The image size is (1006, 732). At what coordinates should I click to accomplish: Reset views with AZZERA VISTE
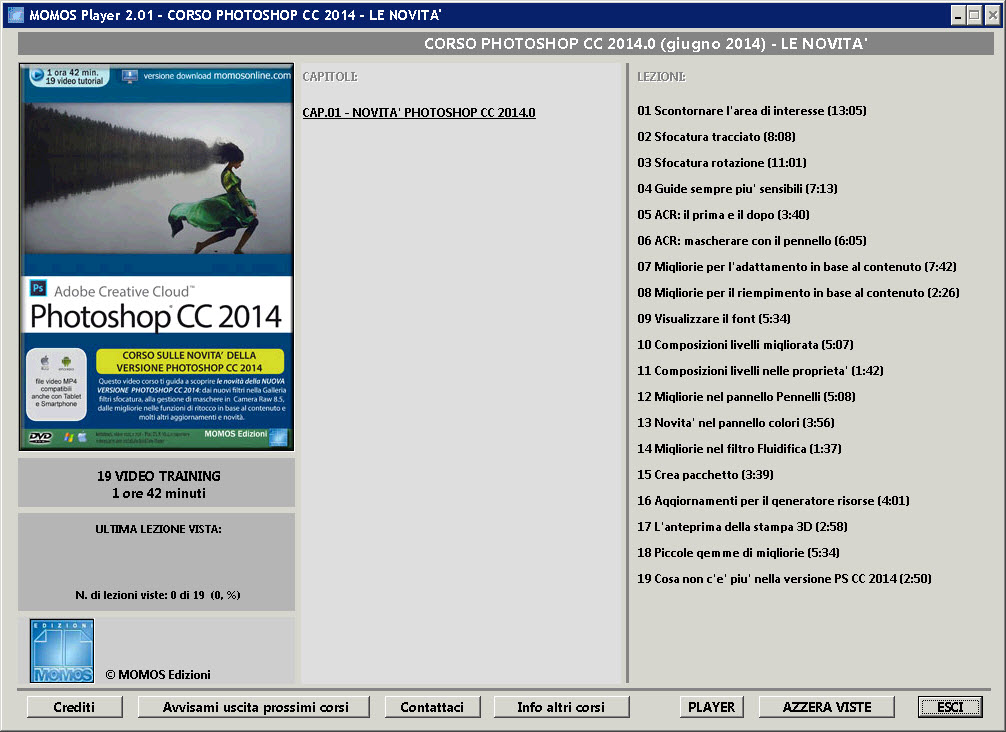[x=827, y=707]
